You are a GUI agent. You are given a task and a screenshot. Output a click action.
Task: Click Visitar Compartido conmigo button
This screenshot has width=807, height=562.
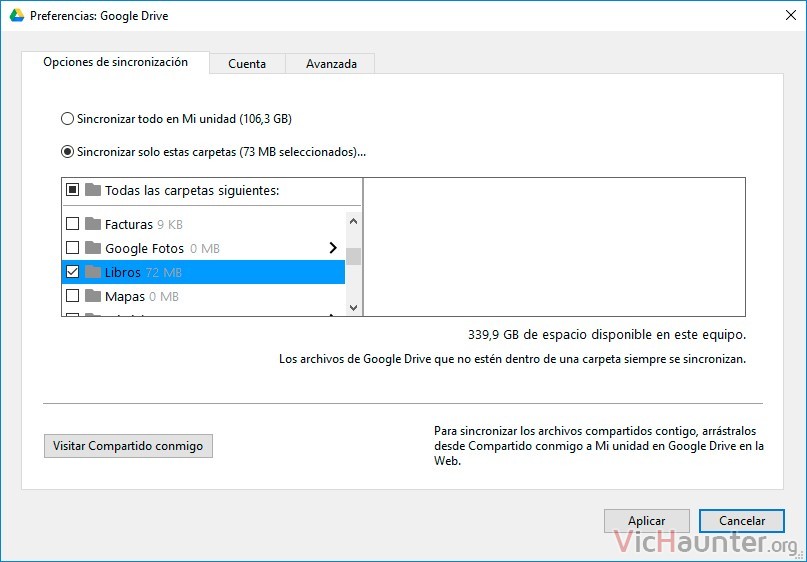pyautogui.click(x=128, y=446)
